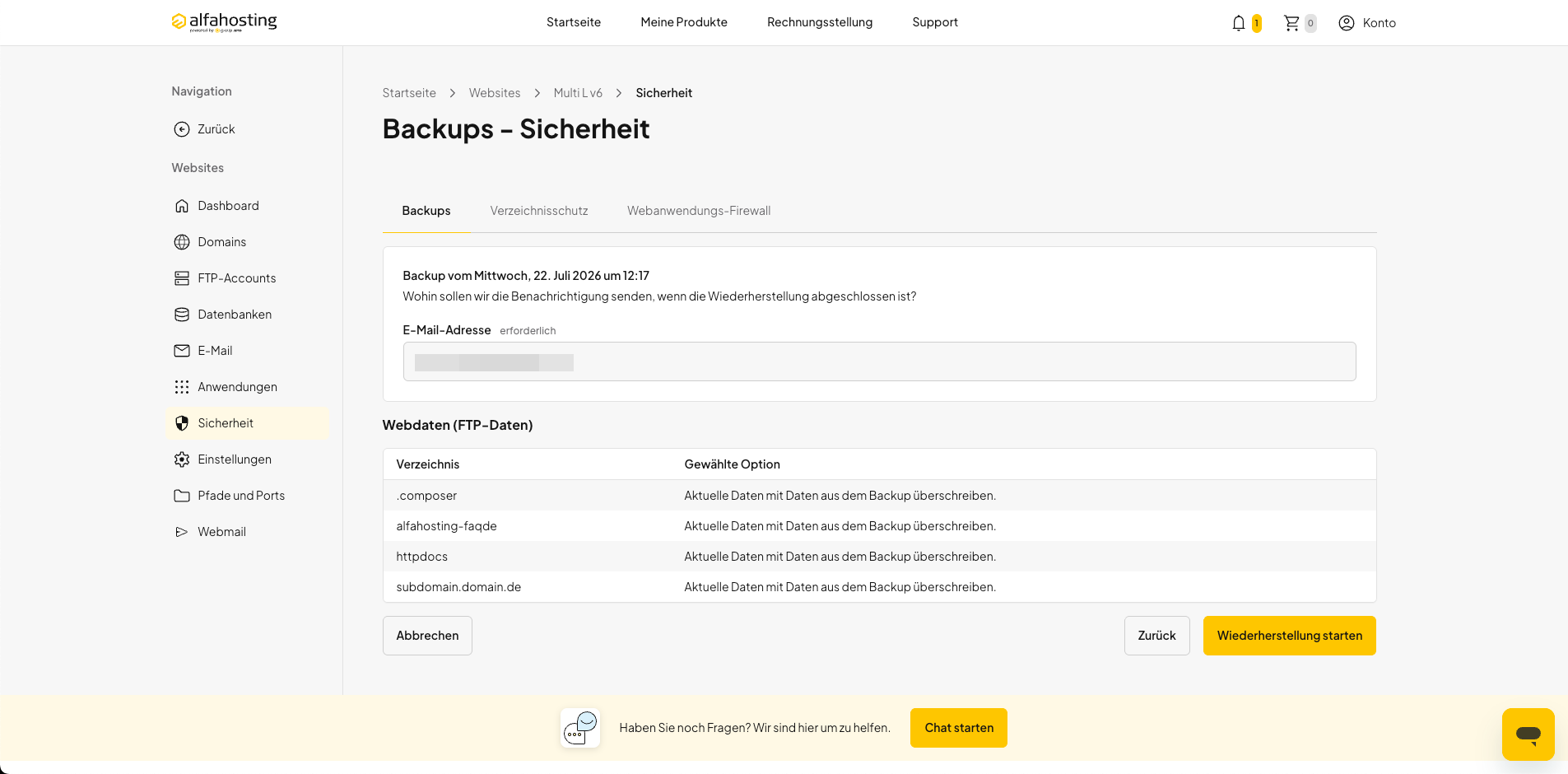Image resolution: width=1568 pixels, height=774 pixels.
Task: Open Einstellungen label in sidebar
Action: pos(235,459)
